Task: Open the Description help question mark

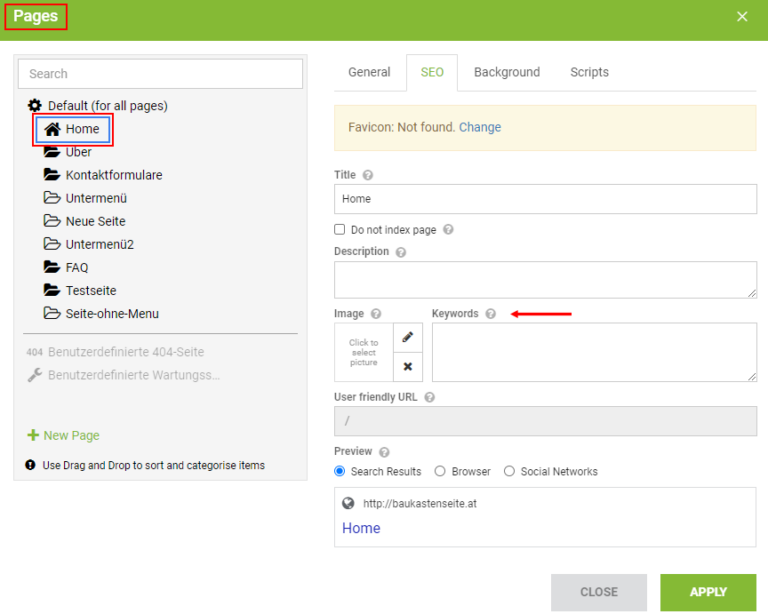Action: pos(401,252)
